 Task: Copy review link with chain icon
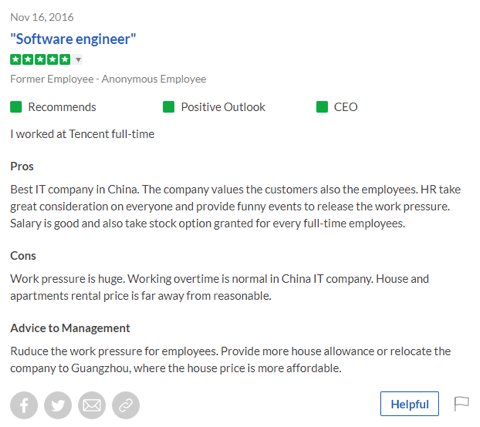pyautogui.click(x=126, y=405)
